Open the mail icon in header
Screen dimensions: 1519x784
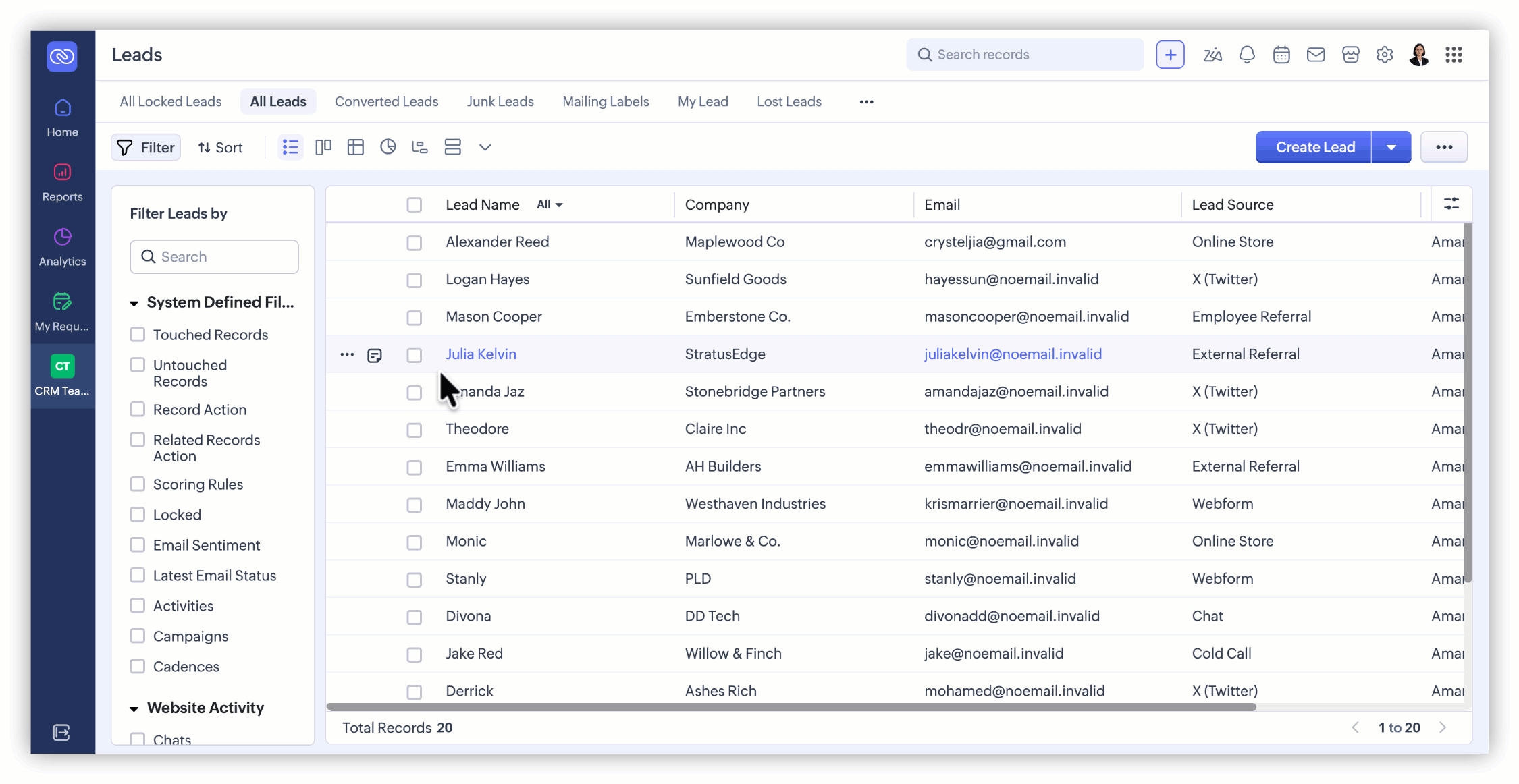point(1316,55)
